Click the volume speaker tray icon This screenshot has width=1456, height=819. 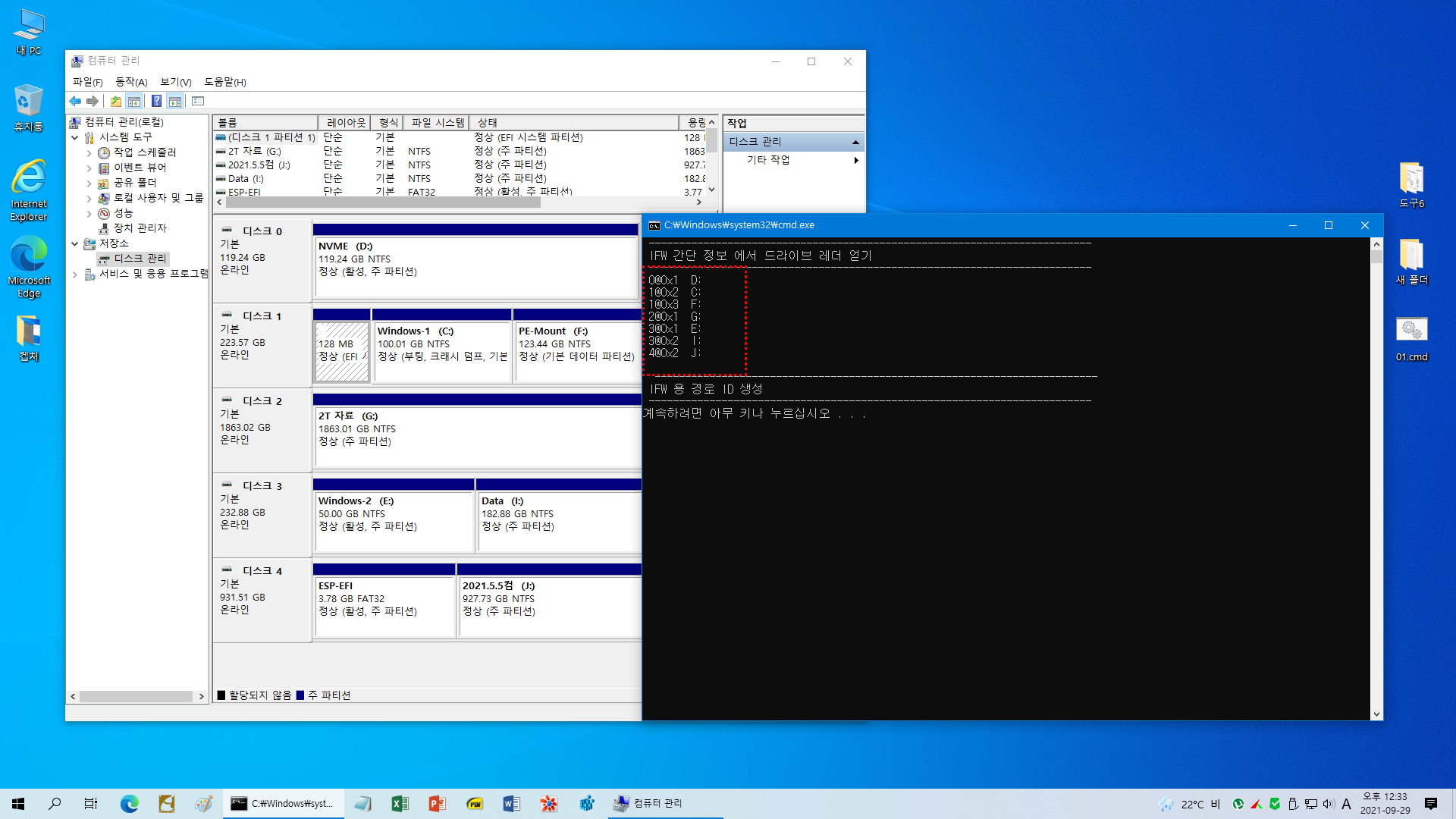[x=1329, y=804]
